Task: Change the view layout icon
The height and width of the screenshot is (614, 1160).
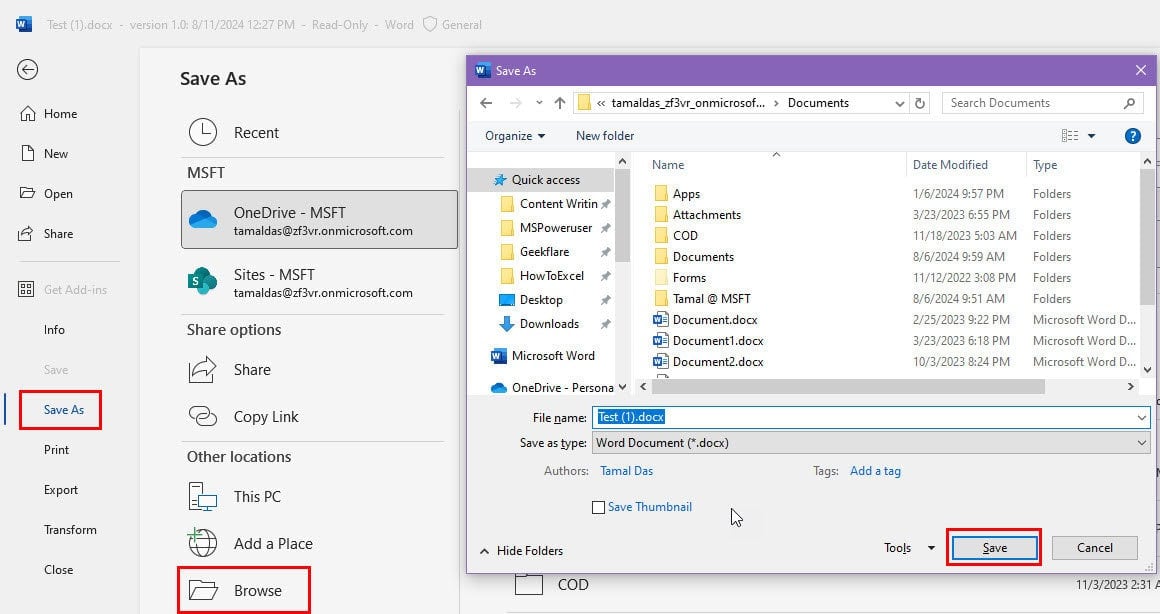Action: coord(1070,135)
